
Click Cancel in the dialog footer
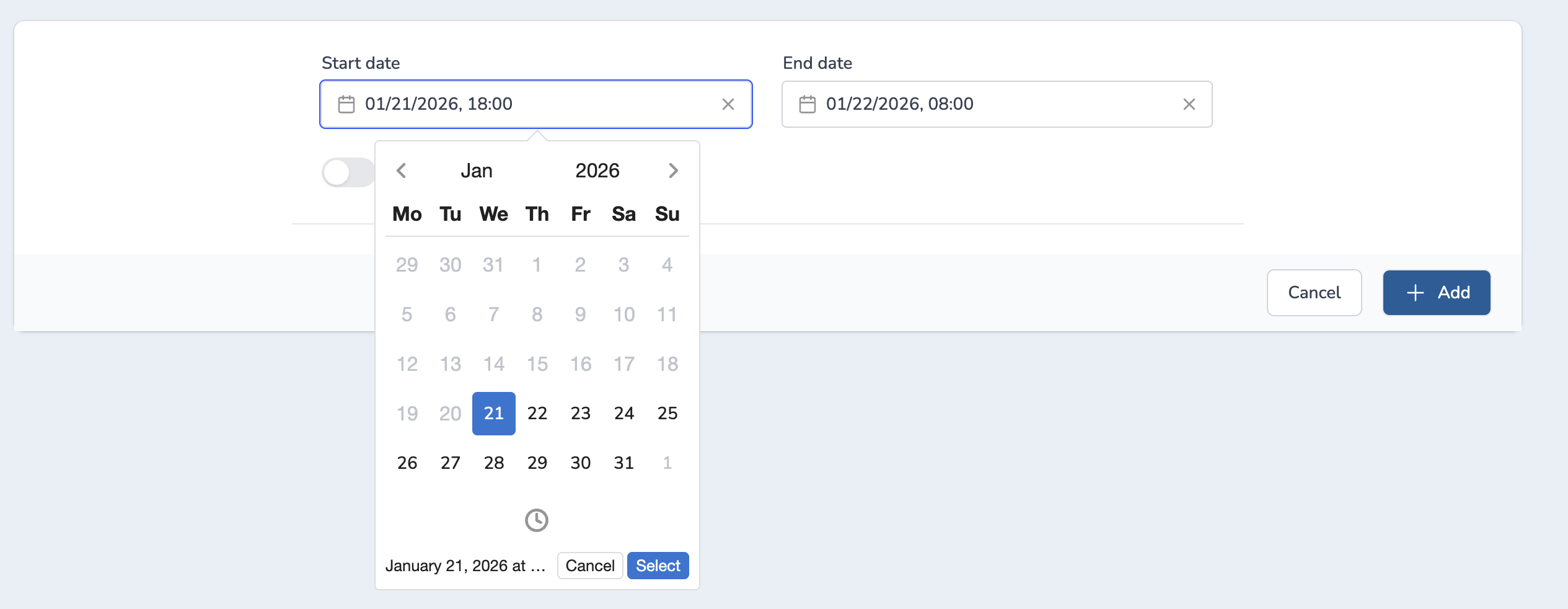(1314, 293)
